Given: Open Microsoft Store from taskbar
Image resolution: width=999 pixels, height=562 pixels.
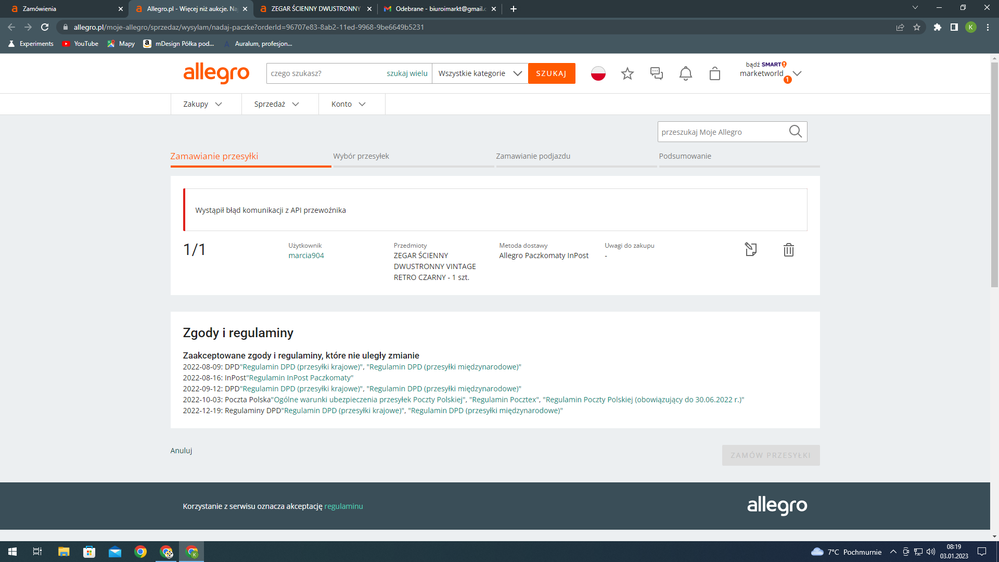Looking at the screenshot, I should point(89,552).
